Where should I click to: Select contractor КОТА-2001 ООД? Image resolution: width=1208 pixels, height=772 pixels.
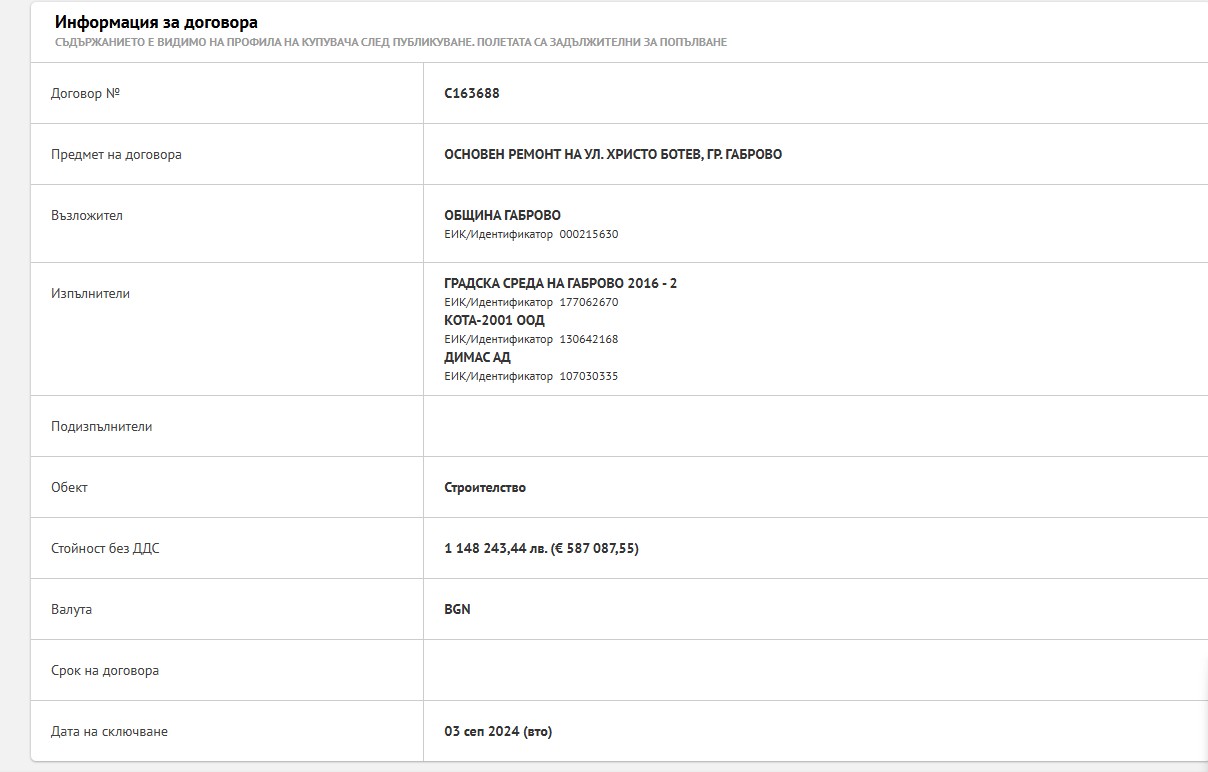tap(494, 320)
